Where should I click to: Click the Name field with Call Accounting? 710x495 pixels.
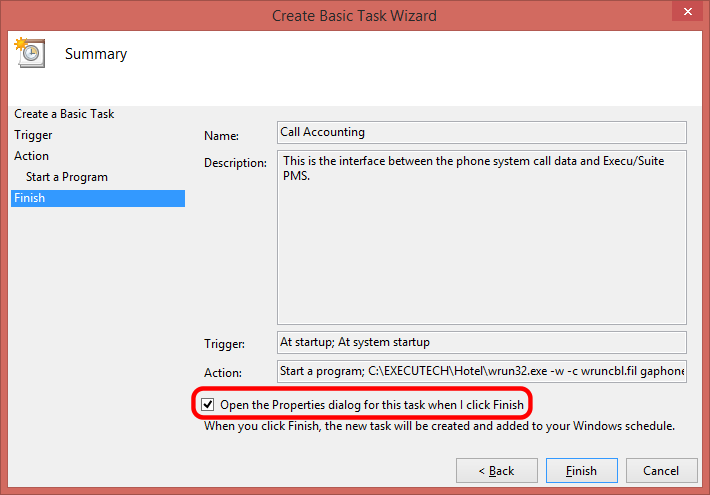point(482,132)
